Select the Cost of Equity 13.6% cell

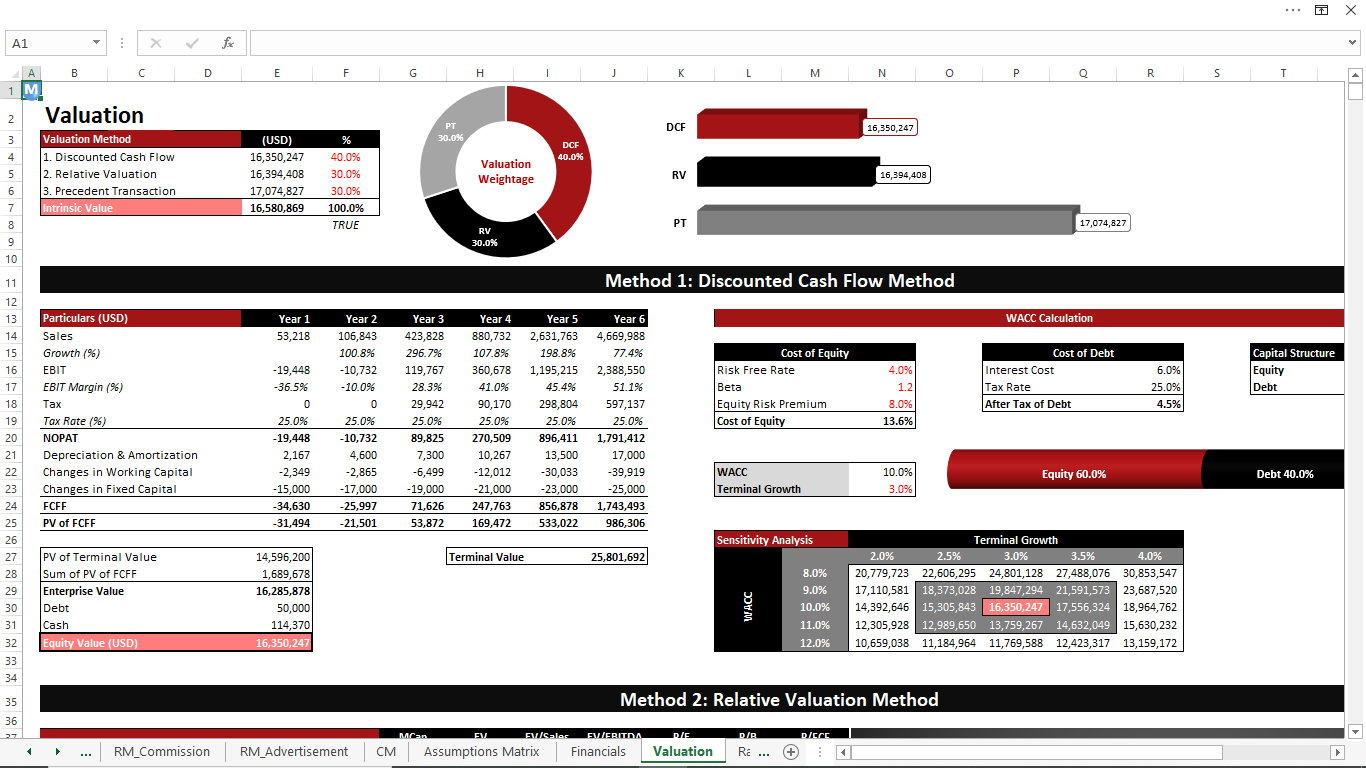882,421
